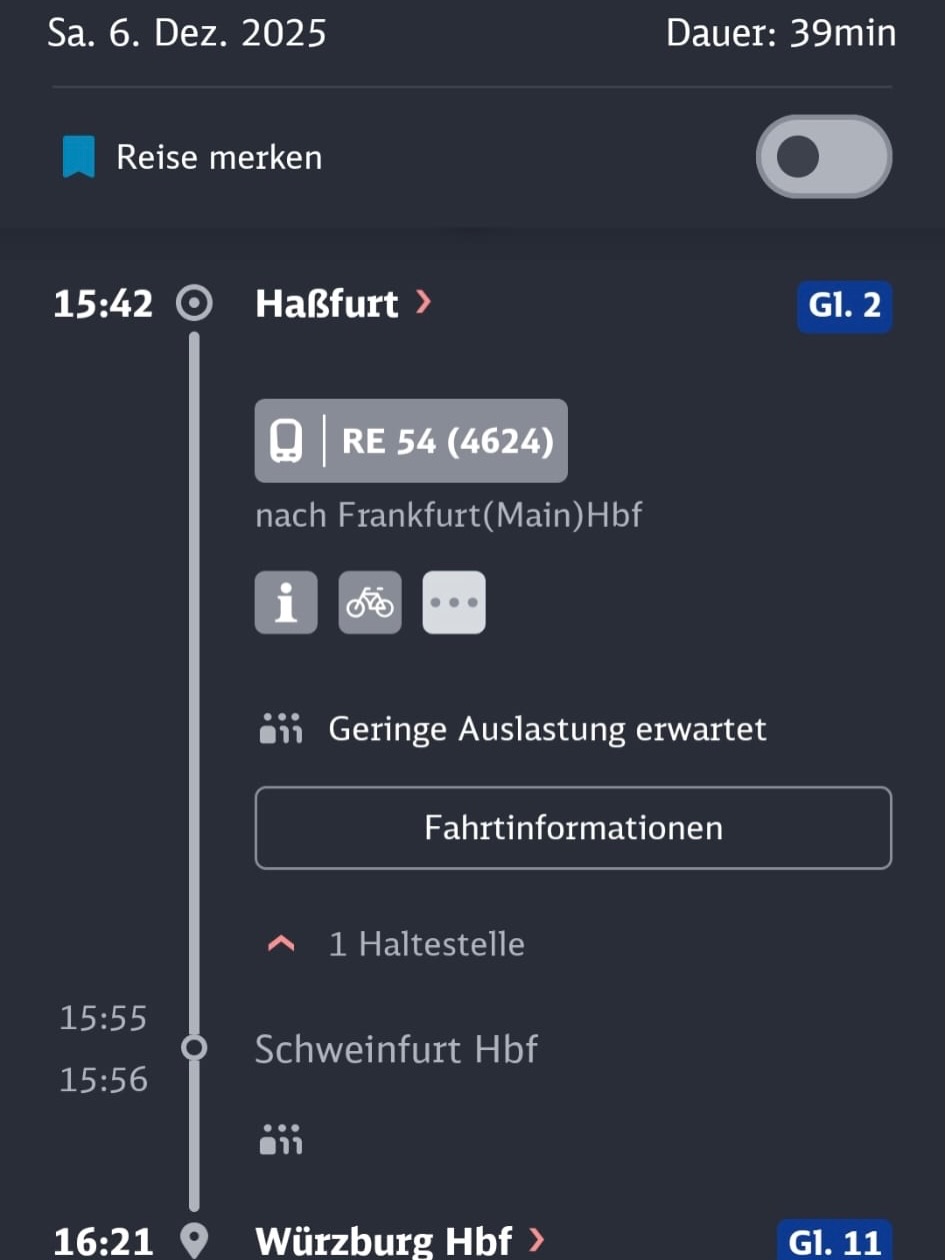945x1260 pixels.
Task: Tap the blue bookmark icon
Action: click(x=78, y=158)
